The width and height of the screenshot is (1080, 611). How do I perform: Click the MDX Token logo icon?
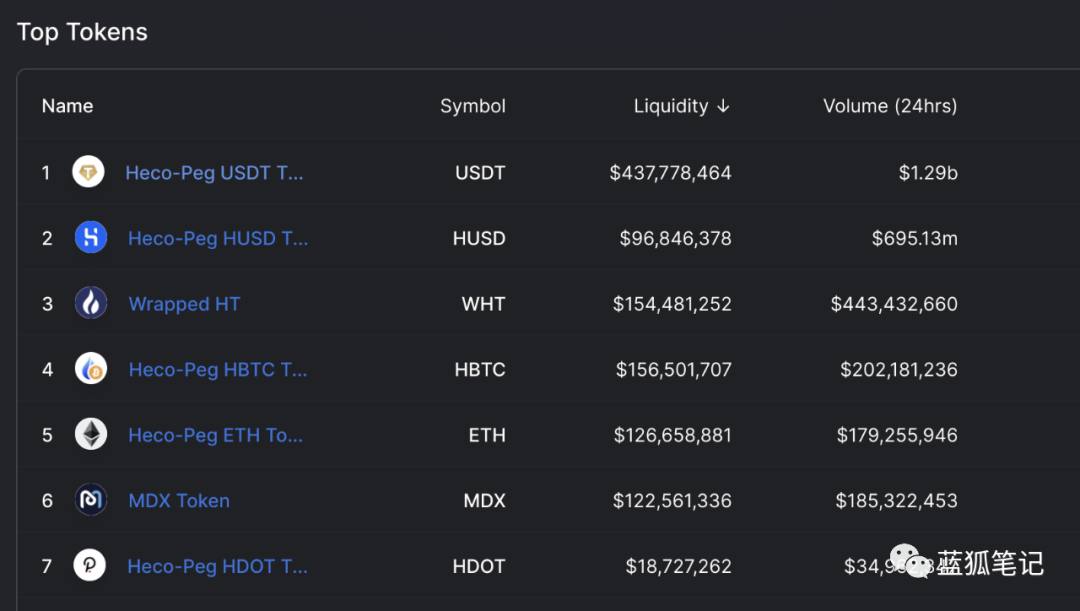pos(91,500)
